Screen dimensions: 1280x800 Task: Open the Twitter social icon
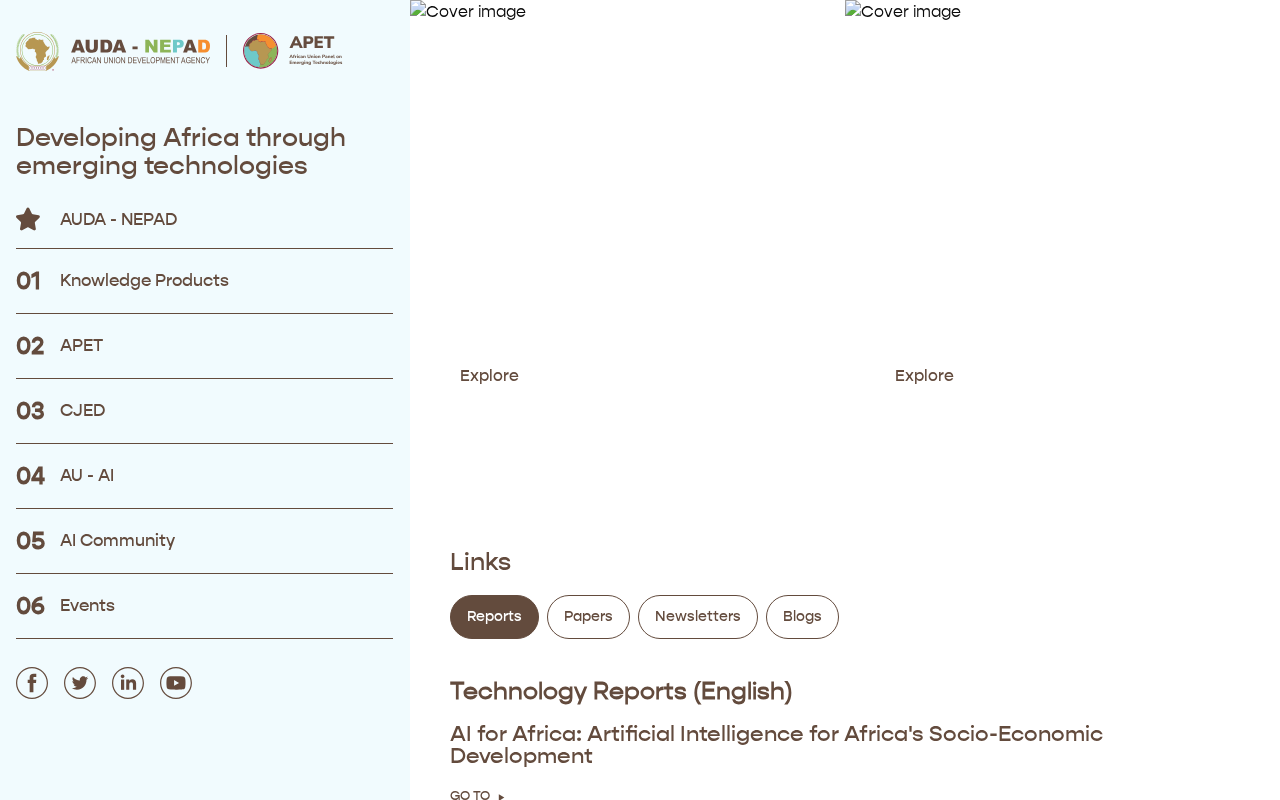(80, 683)
